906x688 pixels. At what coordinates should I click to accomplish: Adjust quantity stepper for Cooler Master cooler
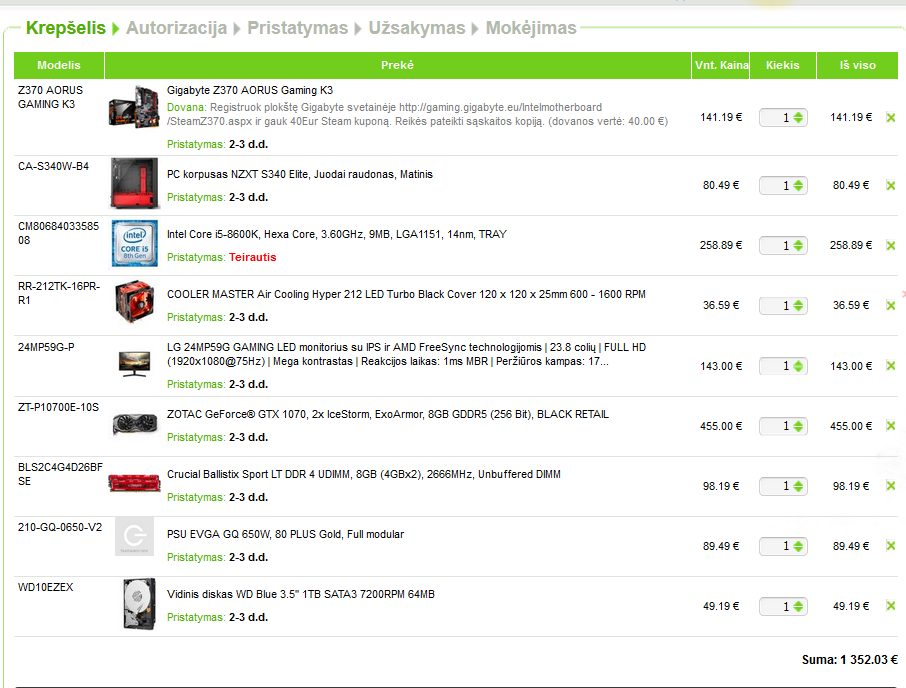[798, 306]
